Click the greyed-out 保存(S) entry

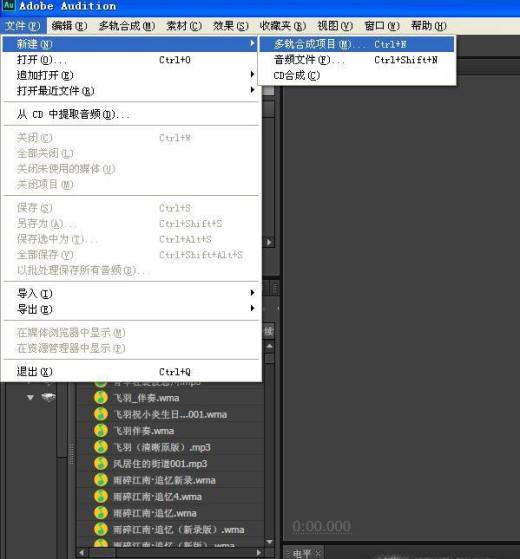tap(130, 207)
